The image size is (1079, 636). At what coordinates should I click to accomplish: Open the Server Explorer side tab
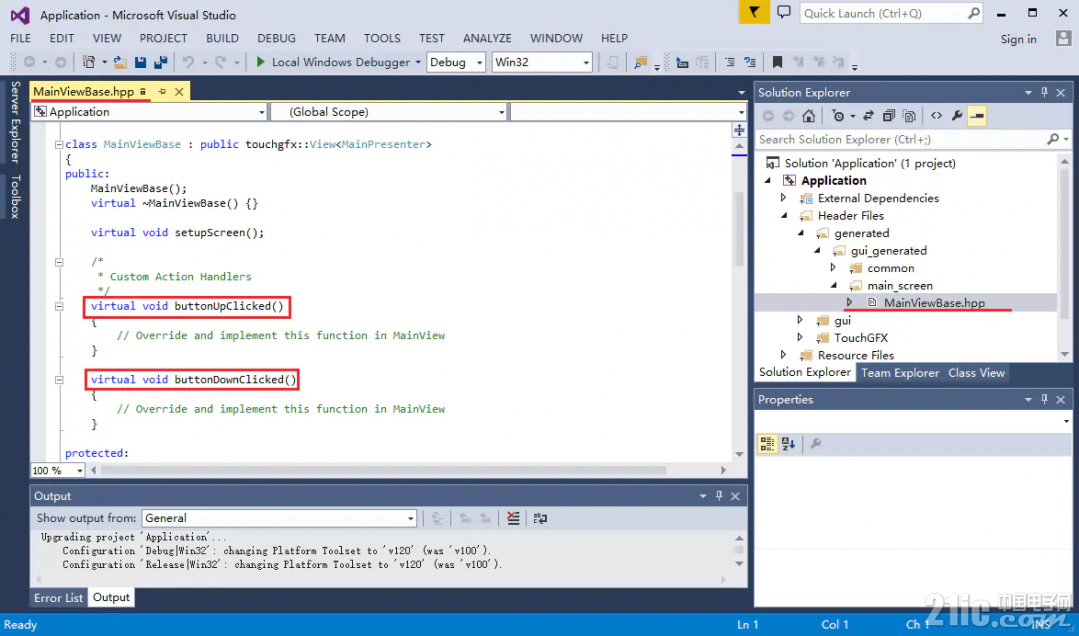point(15,122)
